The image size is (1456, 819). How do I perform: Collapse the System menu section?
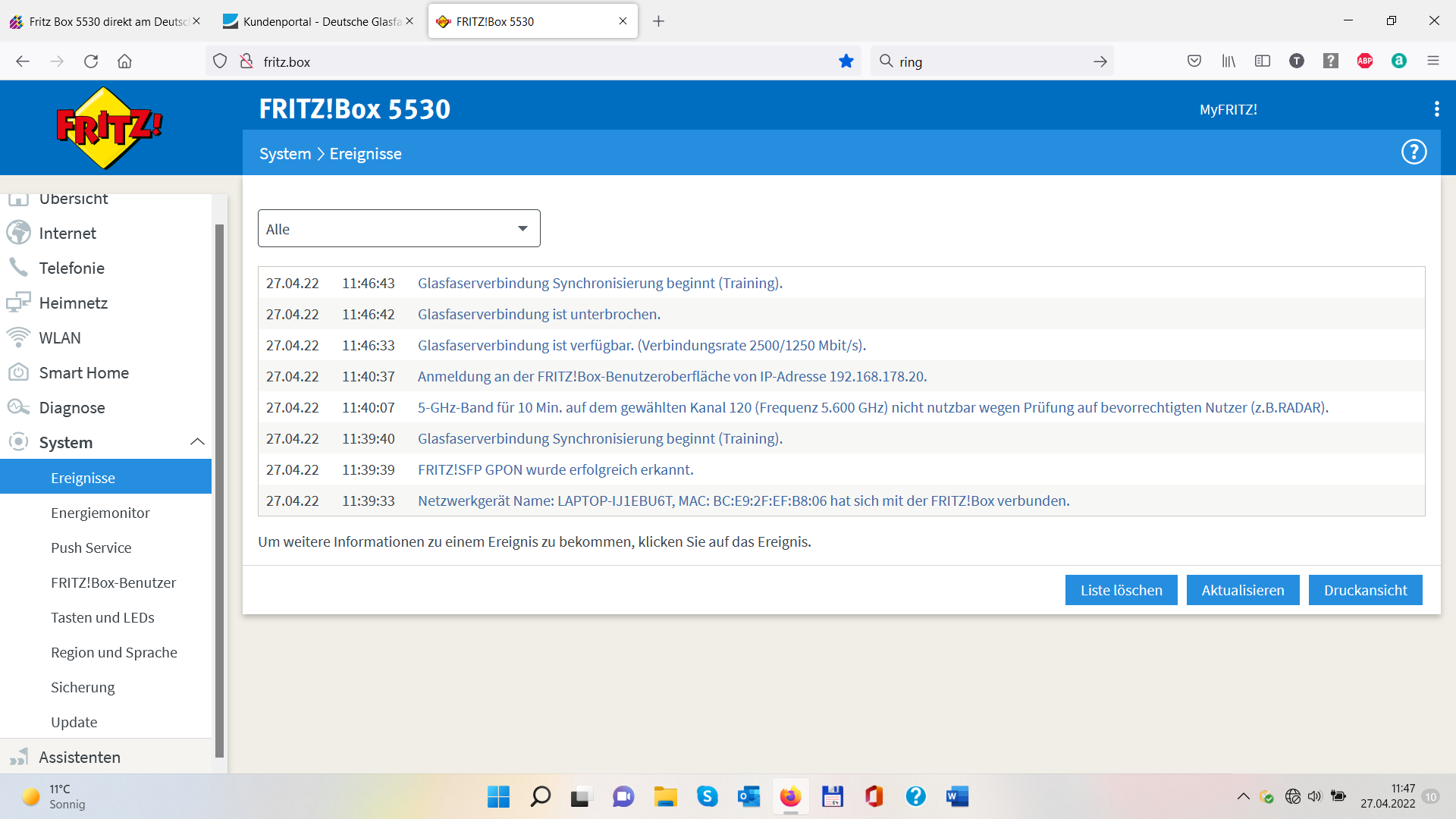[x=197, y=442]
